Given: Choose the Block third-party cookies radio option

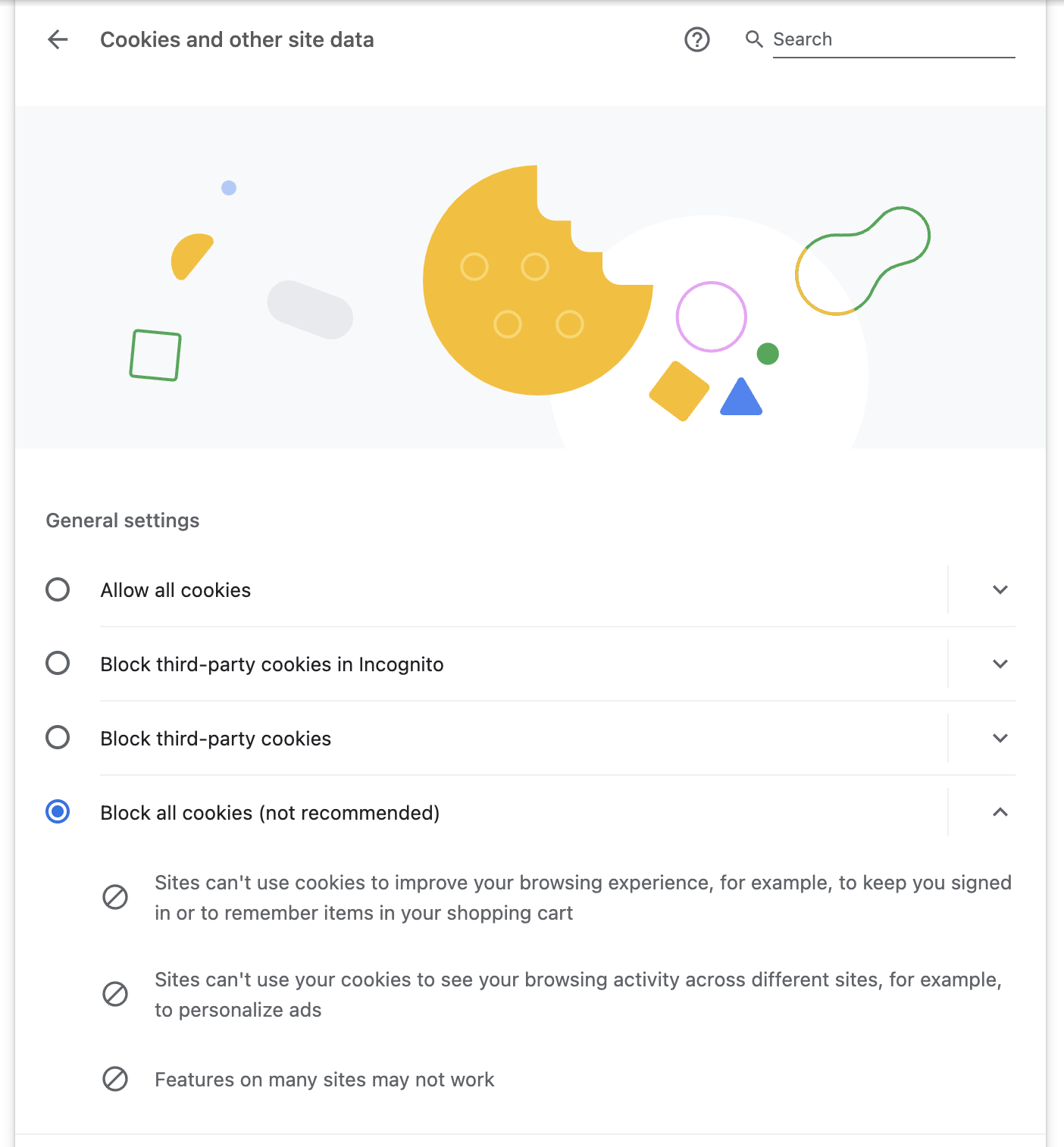Looking at the screenshot, I should pyautogui.click(x=58, y=737).
